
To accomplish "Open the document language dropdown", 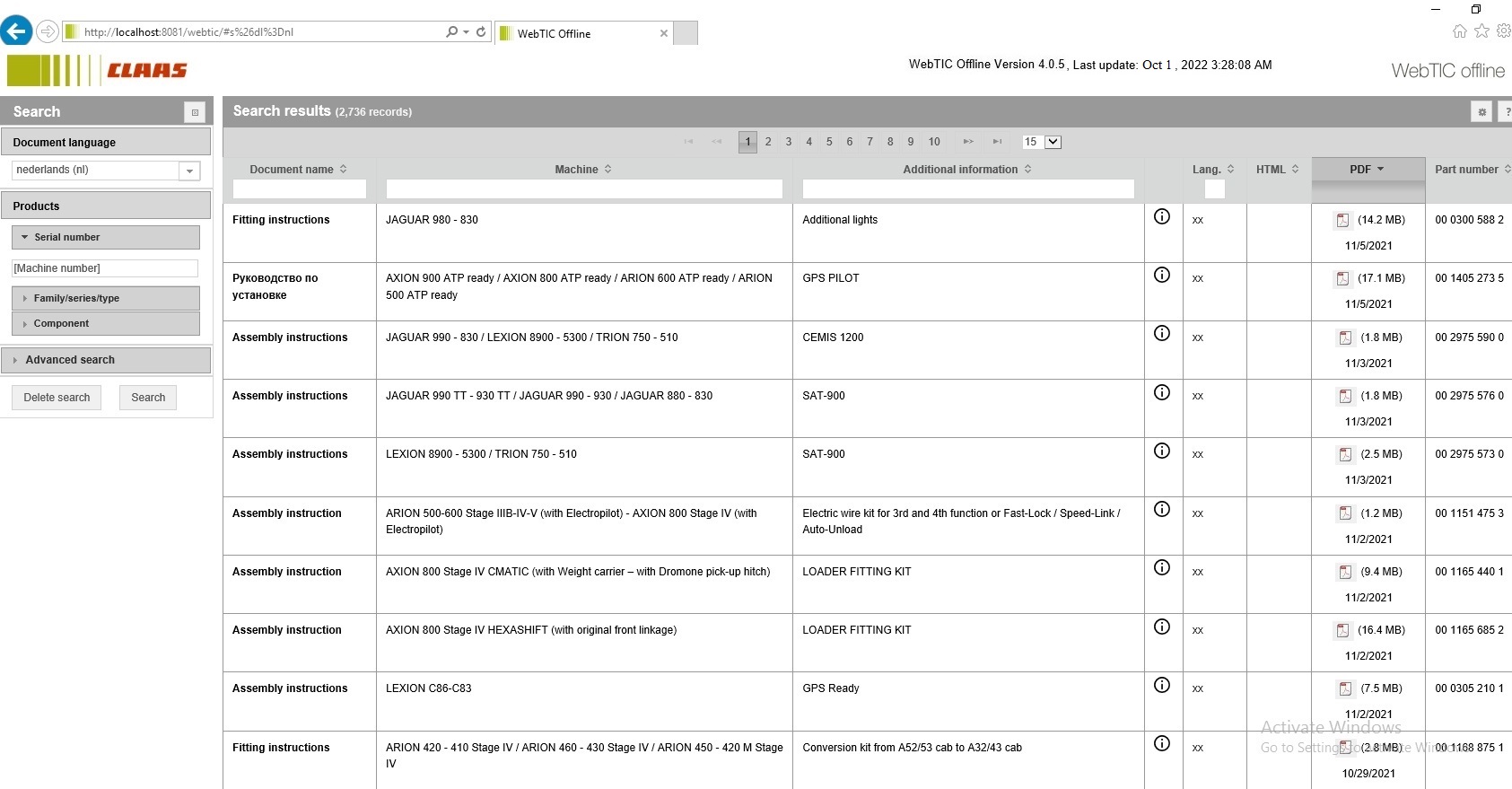I will [189, 171].
